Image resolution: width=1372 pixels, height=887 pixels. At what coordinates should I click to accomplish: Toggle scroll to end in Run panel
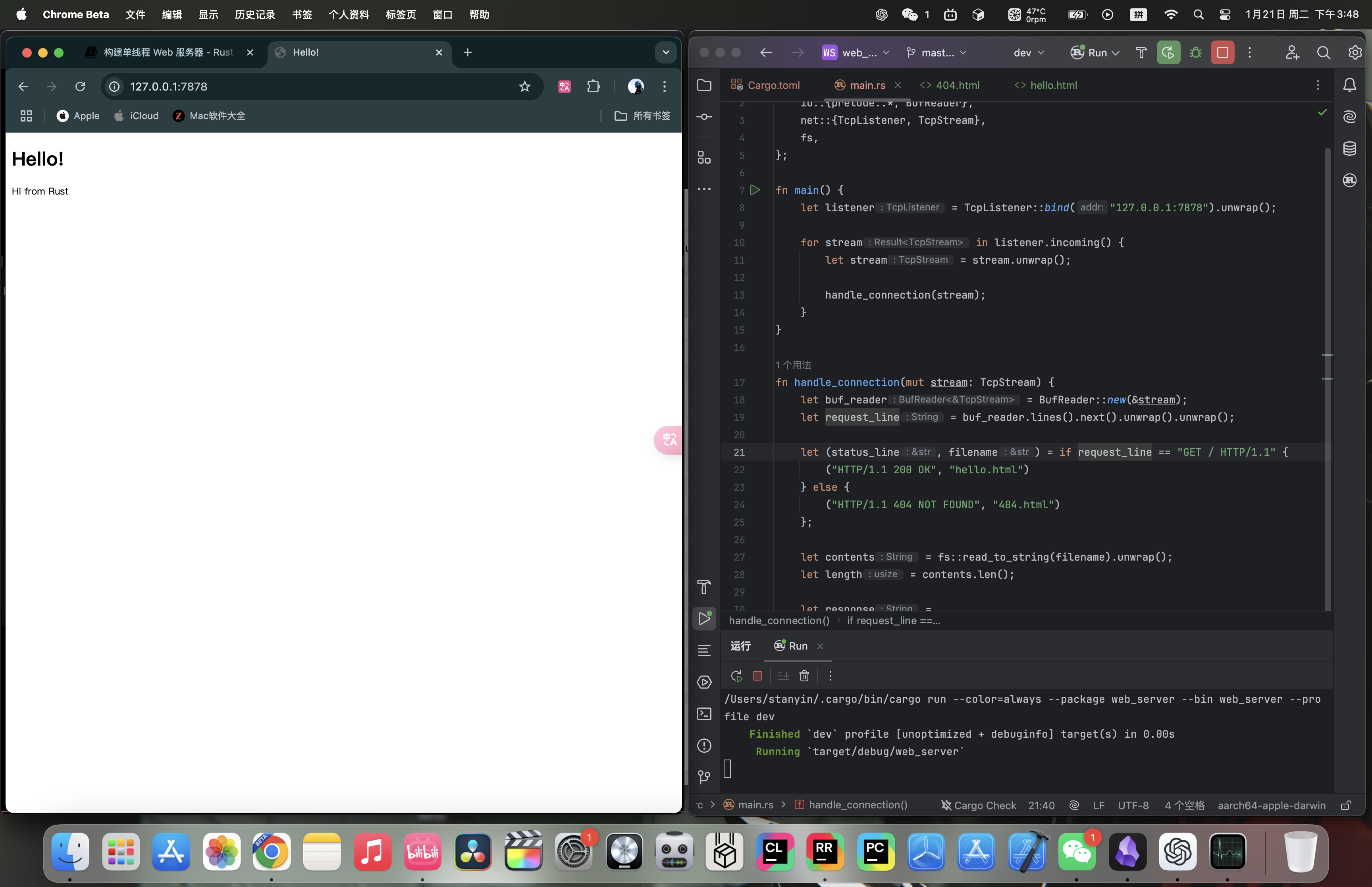(784, 676)
